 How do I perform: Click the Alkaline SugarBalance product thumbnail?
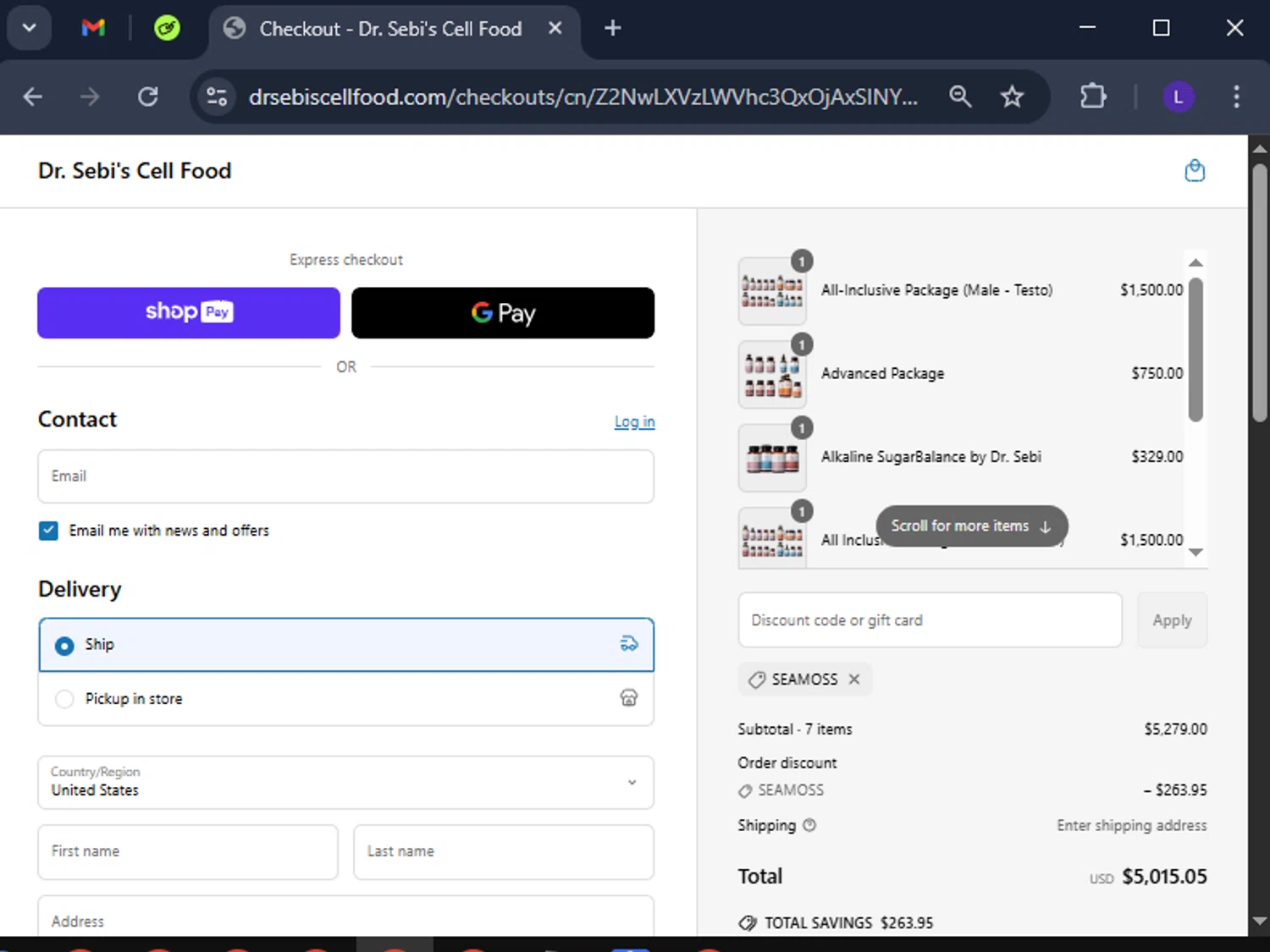pyautogui.click(x=772, y=458)
